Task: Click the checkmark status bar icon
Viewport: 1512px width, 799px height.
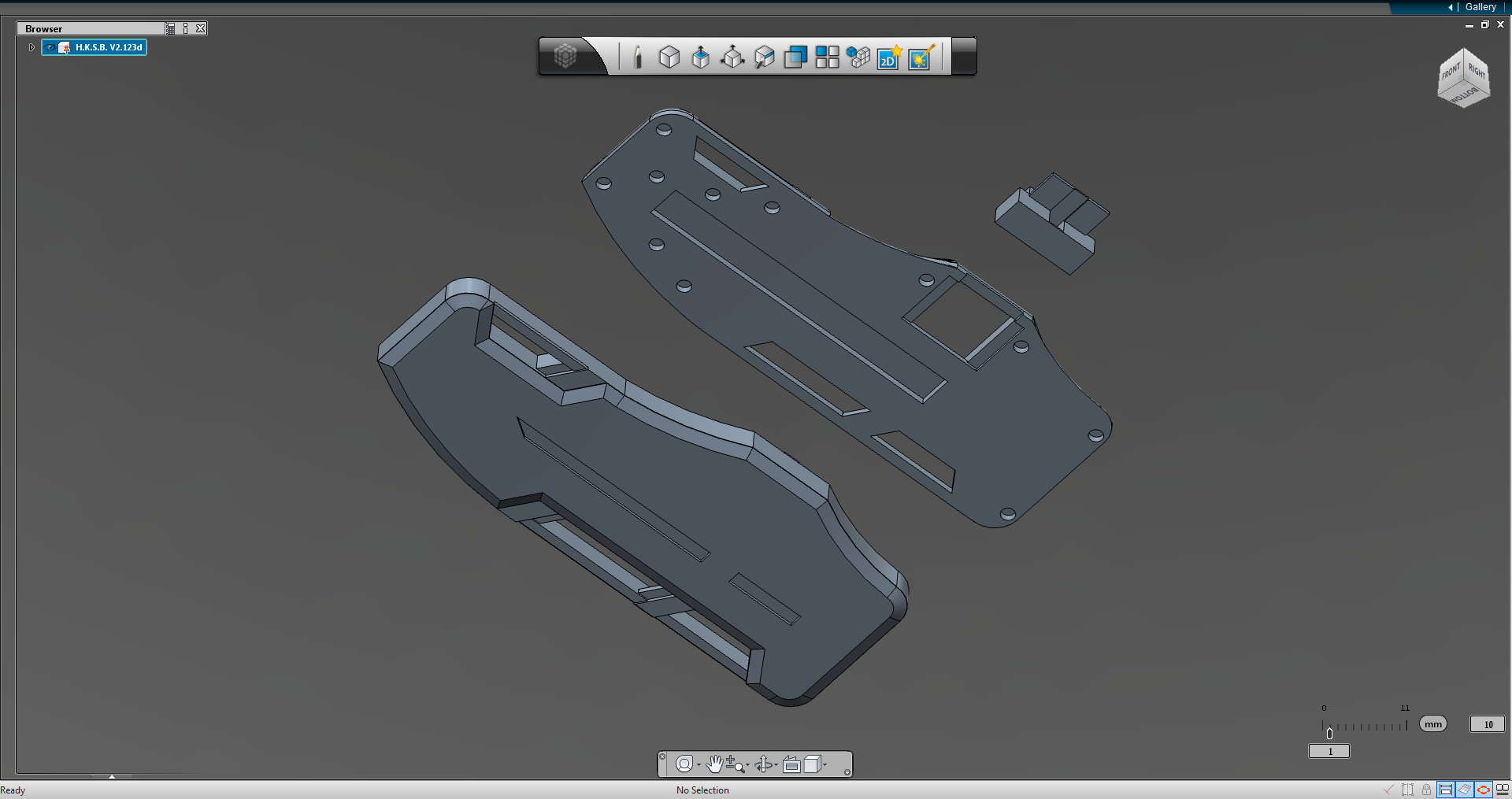Action: point(1388,790)
